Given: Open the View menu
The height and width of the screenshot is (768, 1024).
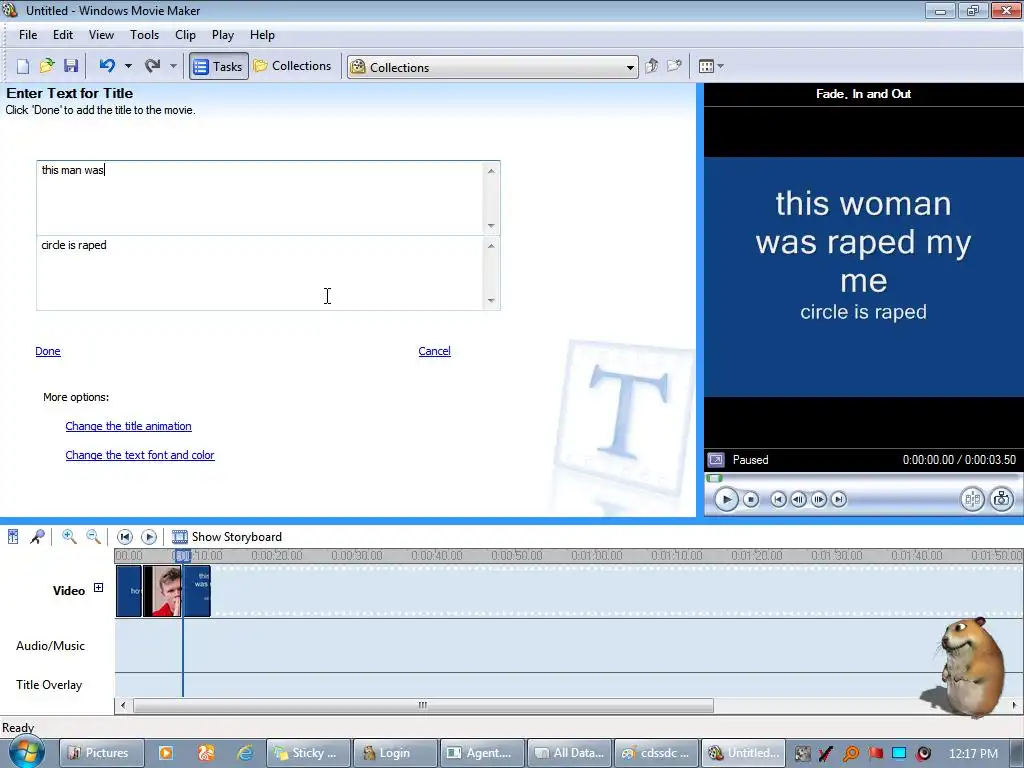Looking at the screenshot, I should (x=101, y=35).
